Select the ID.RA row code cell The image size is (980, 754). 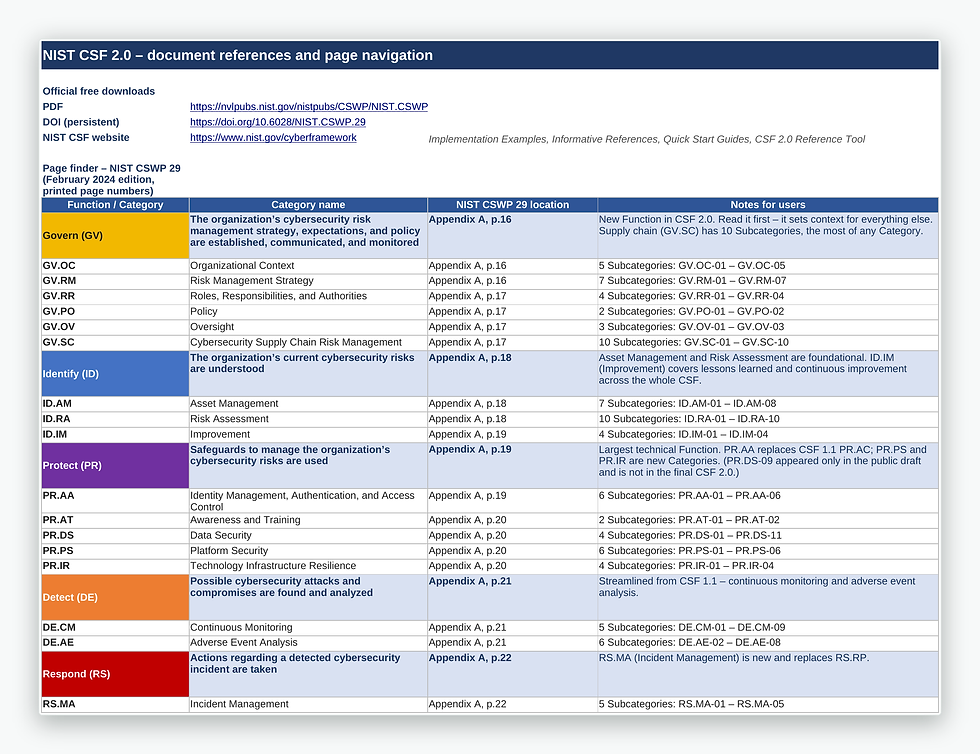pyautogui.click(x=115, y=419)
